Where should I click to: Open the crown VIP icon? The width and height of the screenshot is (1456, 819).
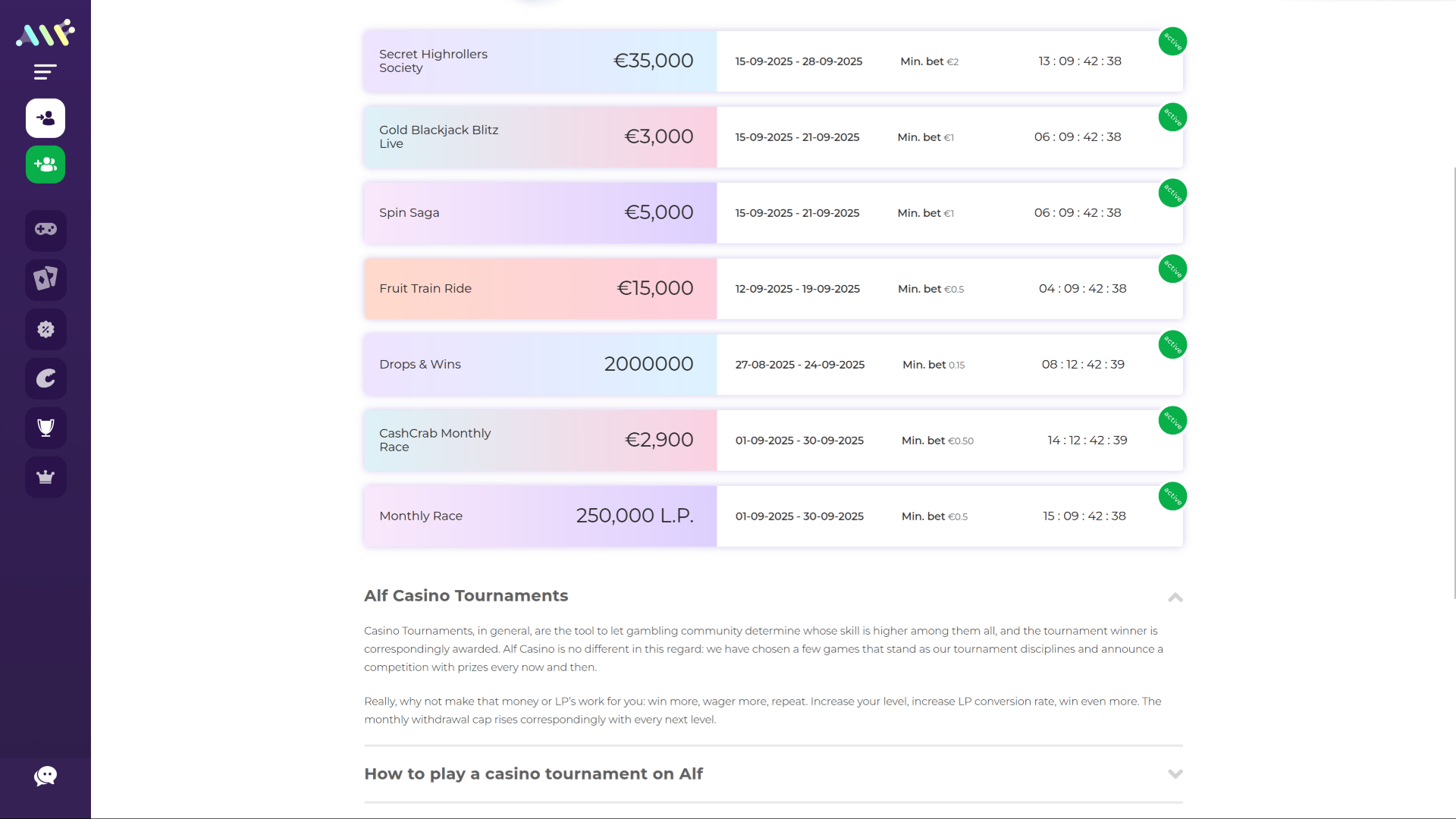(45, 477)
